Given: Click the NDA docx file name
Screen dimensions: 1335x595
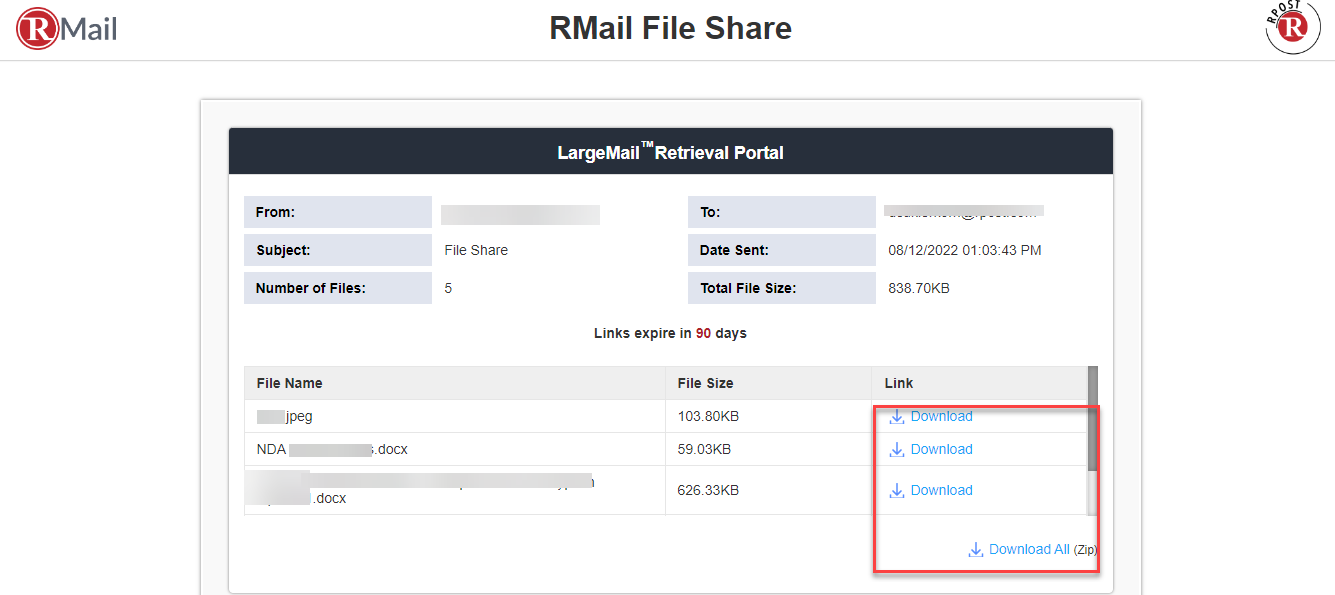Looking at the screenshot, I should 332,449.
